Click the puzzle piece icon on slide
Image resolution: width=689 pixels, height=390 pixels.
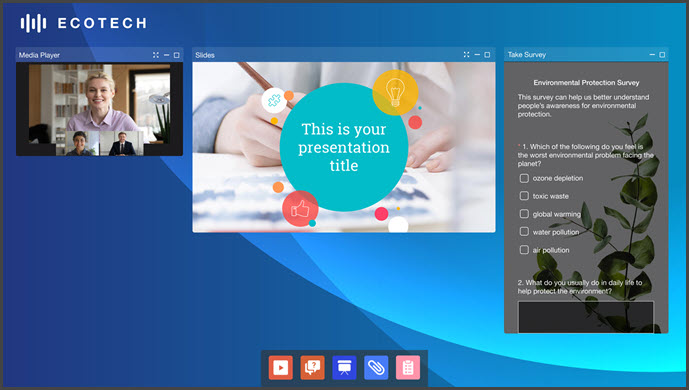coord(274,101)
